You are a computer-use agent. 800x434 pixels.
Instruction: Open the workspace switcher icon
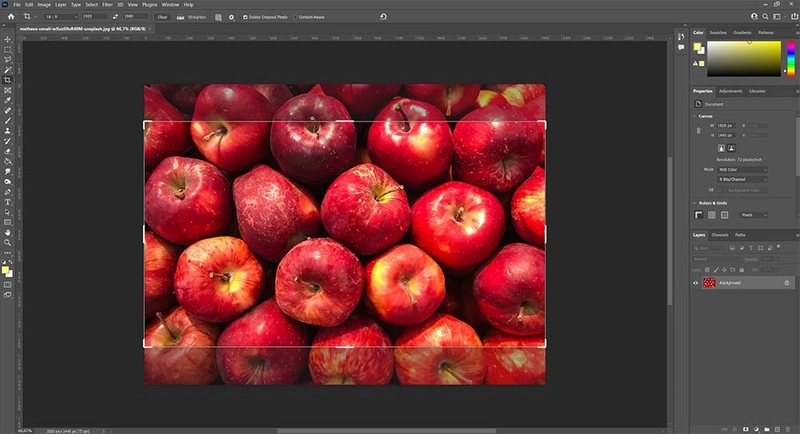(x=777, y=16)
